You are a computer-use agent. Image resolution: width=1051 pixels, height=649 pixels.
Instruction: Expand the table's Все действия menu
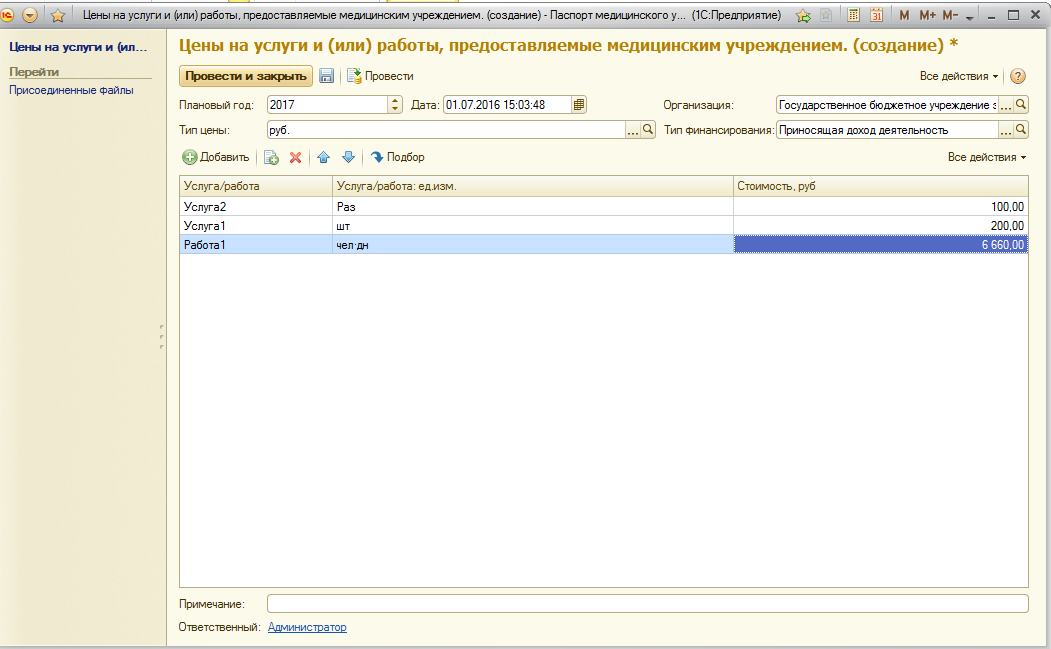[986, 157]
